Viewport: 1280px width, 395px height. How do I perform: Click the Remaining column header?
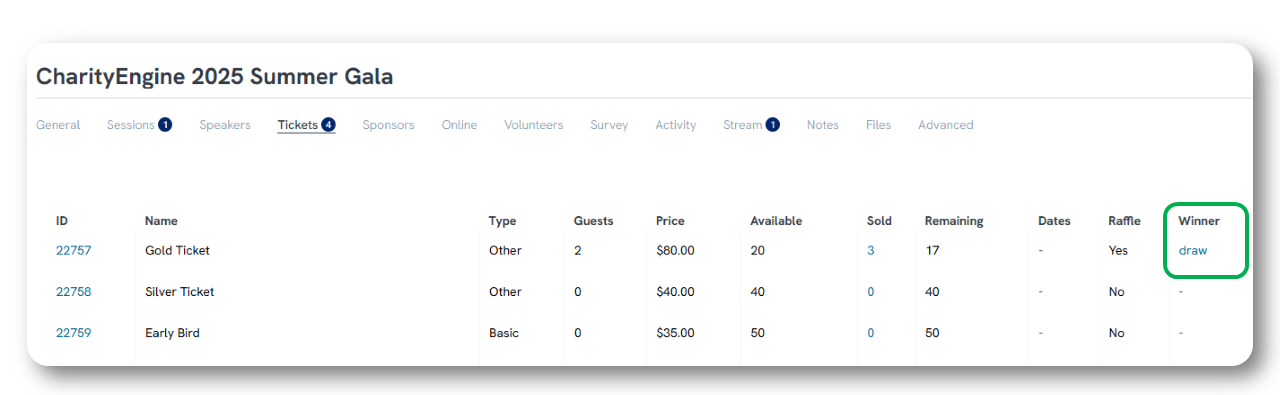[x=954, y=221]
